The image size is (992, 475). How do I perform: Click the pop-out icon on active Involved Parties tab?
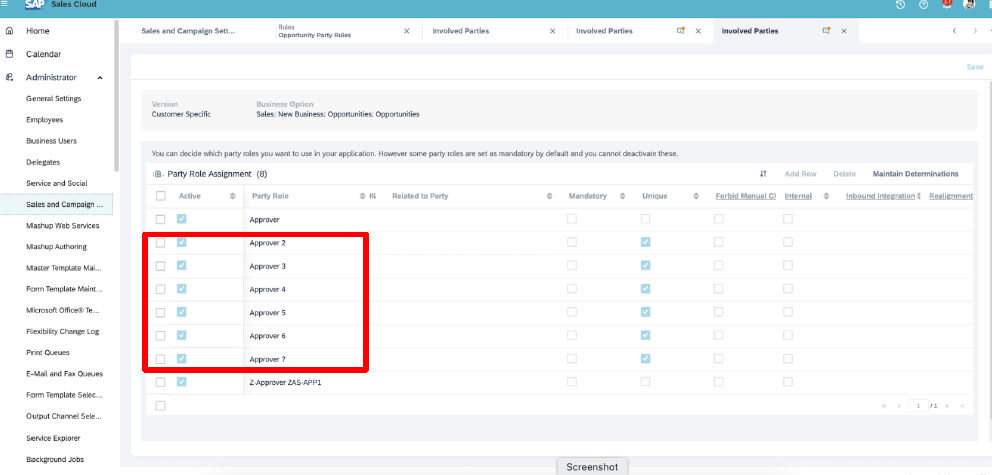826,30
